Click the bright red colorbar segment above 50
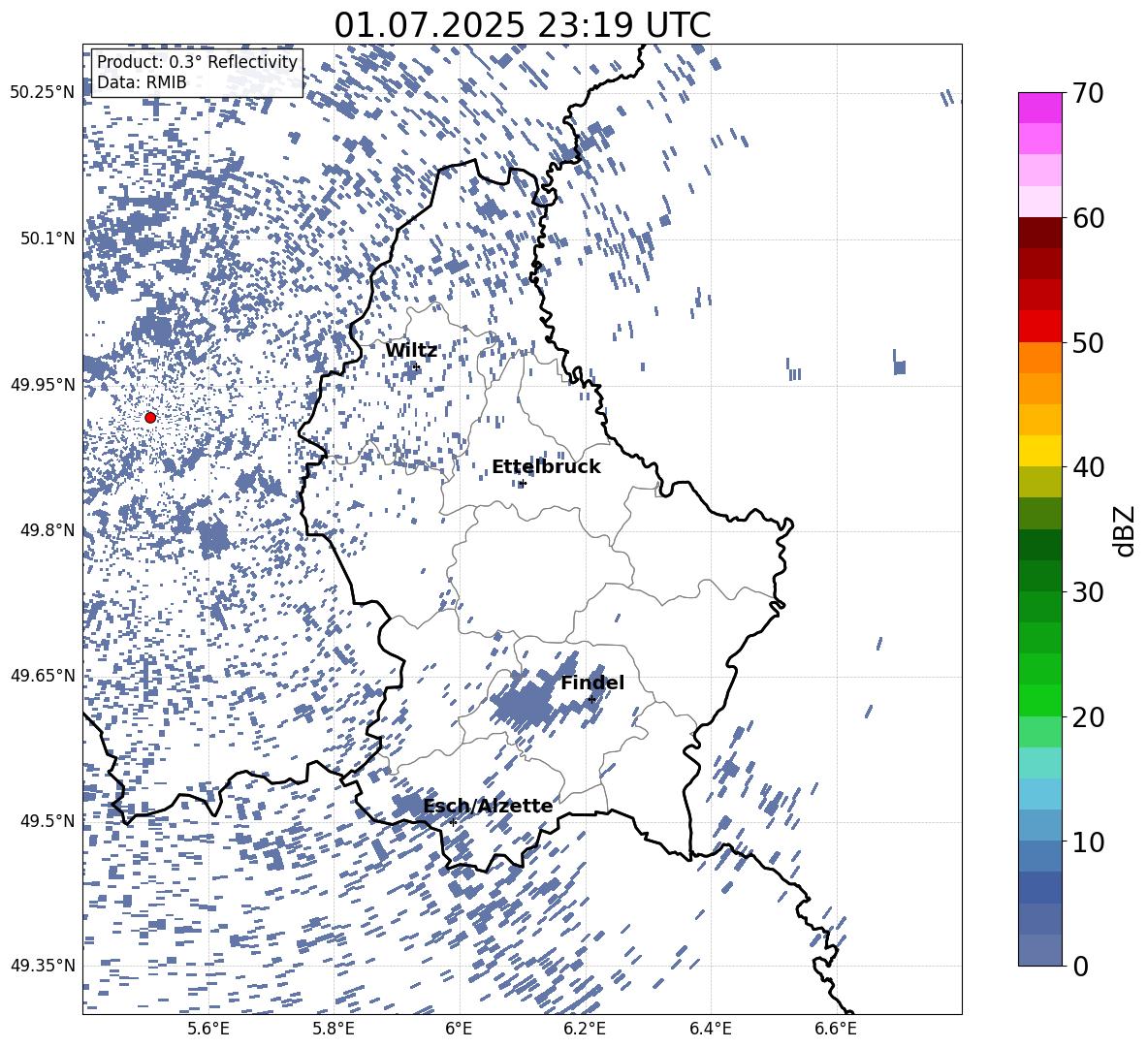This screenshot has width=1148, height=1048. (x=1039, y=327)
